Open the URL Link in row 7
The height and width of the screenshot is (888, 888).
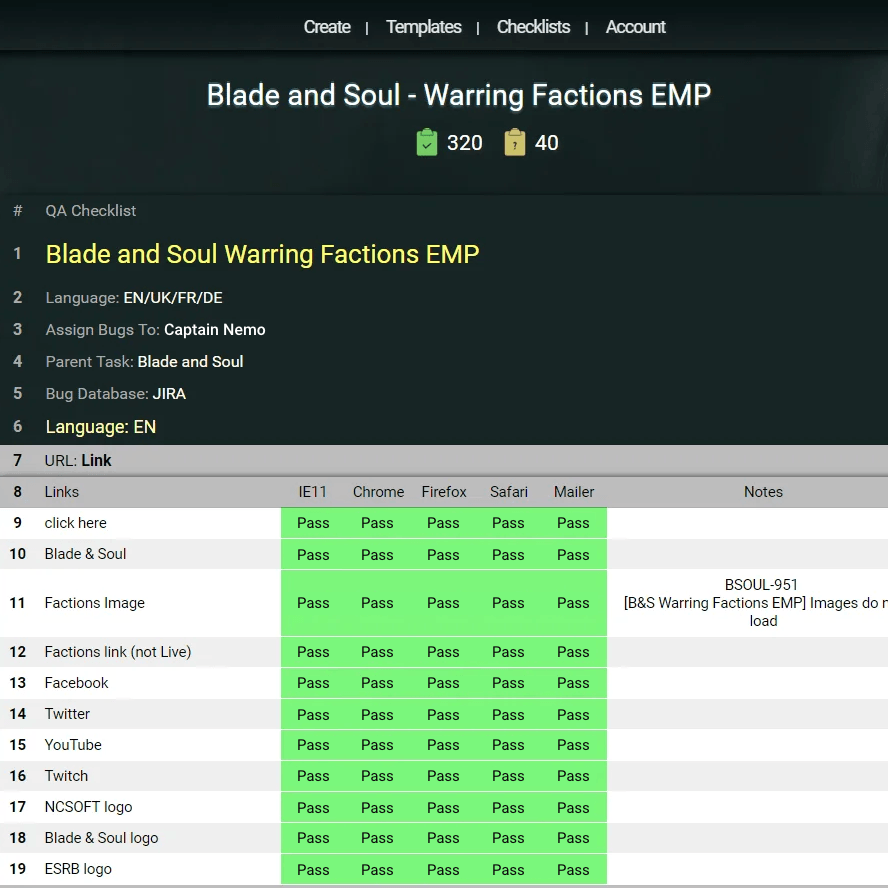pyautogui.click(x=96, y=460)
